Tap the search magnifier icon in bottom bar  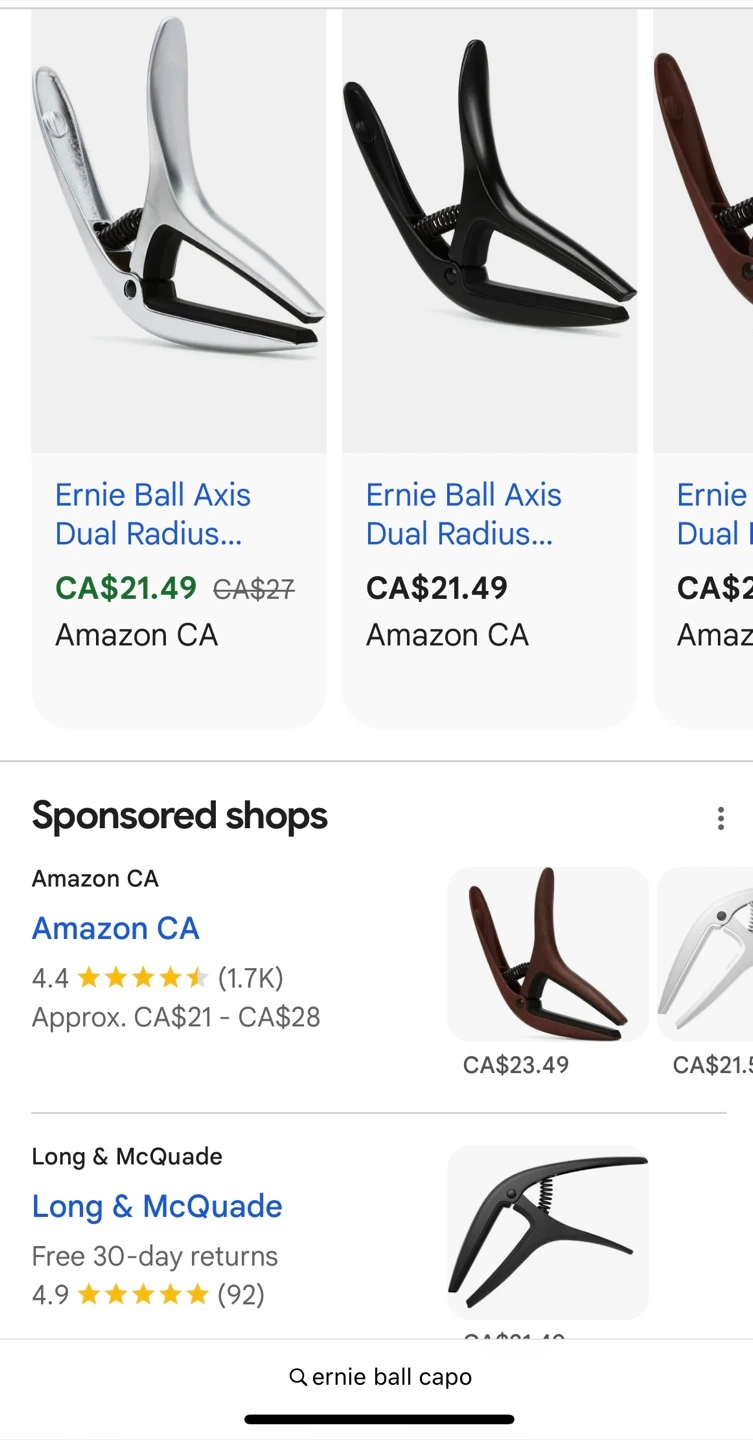click(298, 1377)
